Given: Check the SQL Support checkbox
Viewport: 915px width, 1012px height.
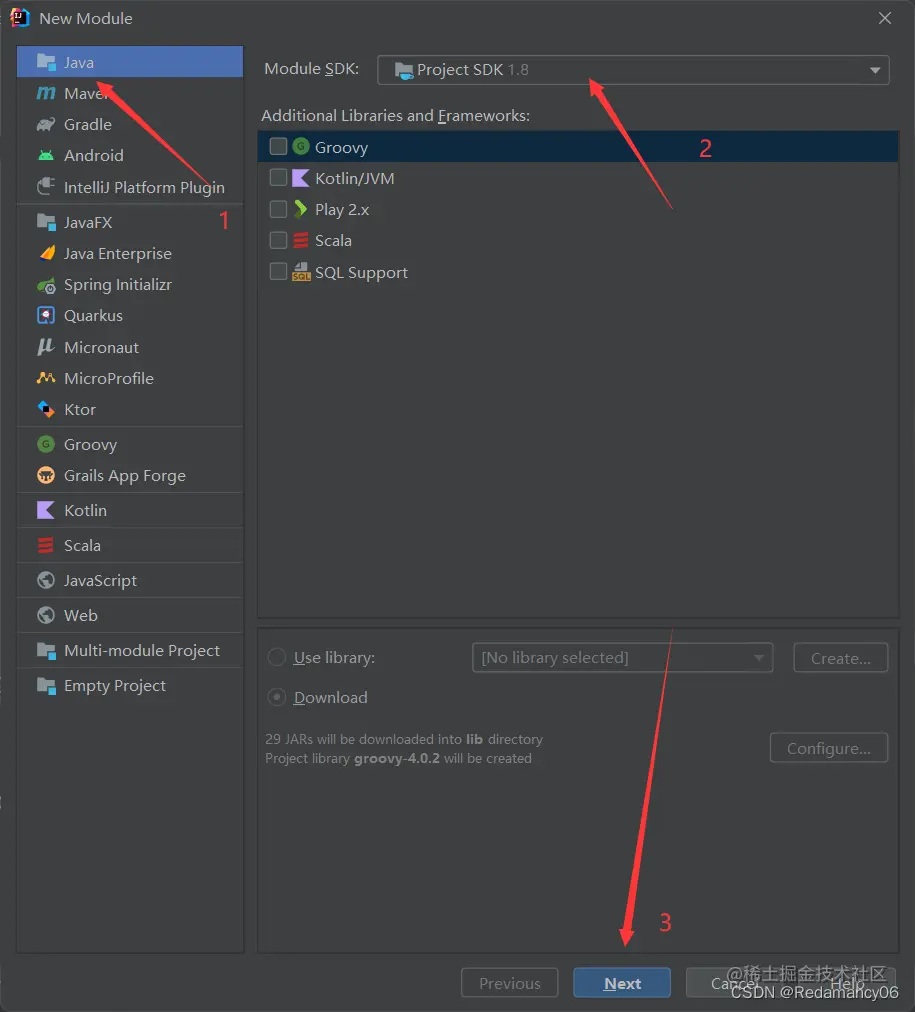Looking at the screenshot, I should pos(278,271).
